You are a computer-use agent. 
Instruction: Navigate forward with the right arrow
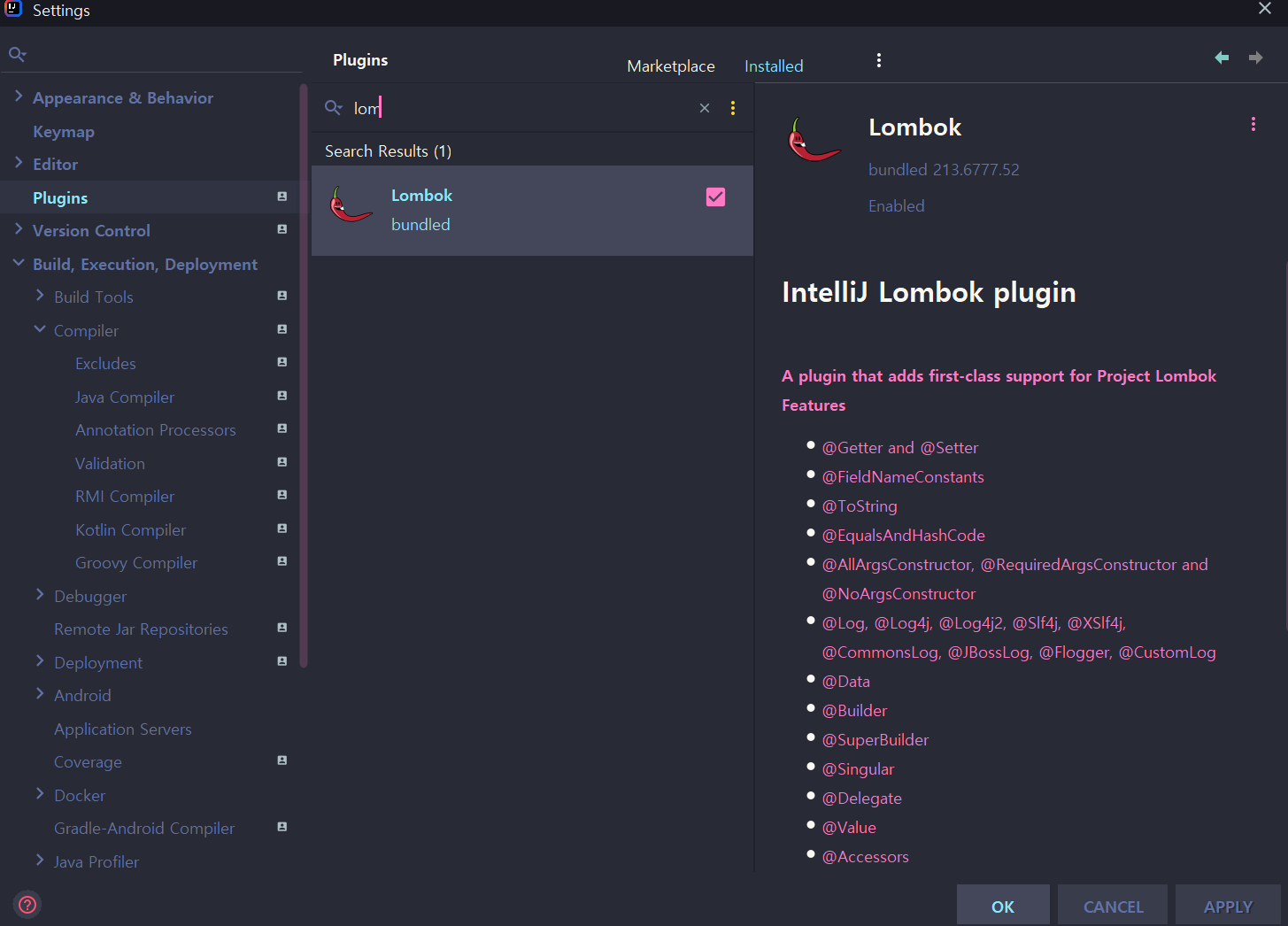click(x=1255, y=58)
